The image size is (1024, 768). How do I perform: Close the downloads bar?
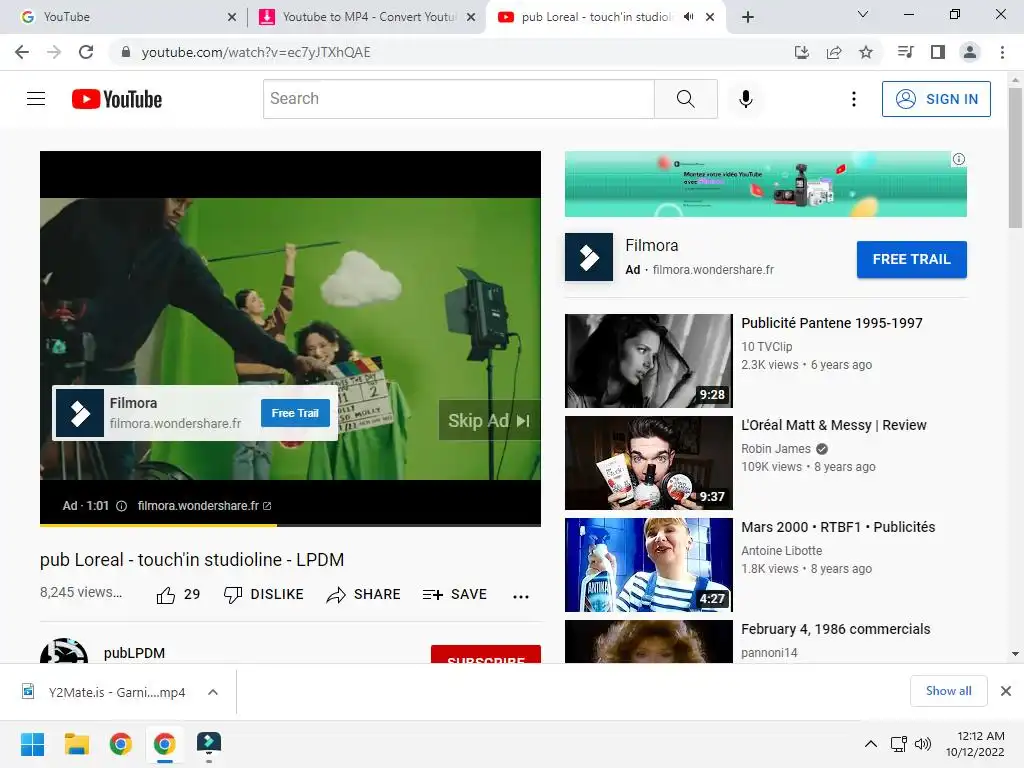click(x=1006, y=691)
